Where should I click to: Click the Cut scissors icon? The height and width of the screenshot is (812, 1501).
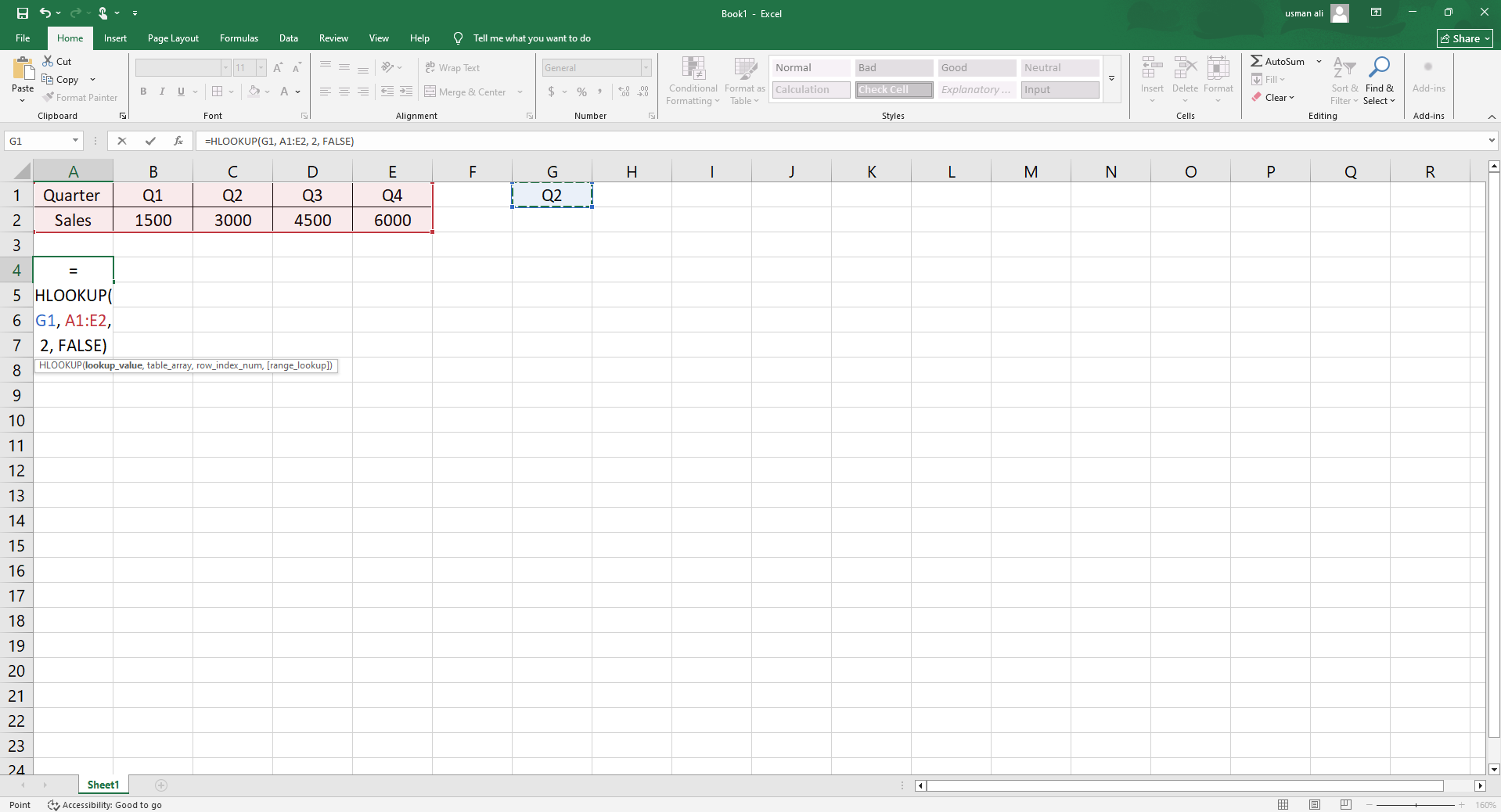(49, 61)
